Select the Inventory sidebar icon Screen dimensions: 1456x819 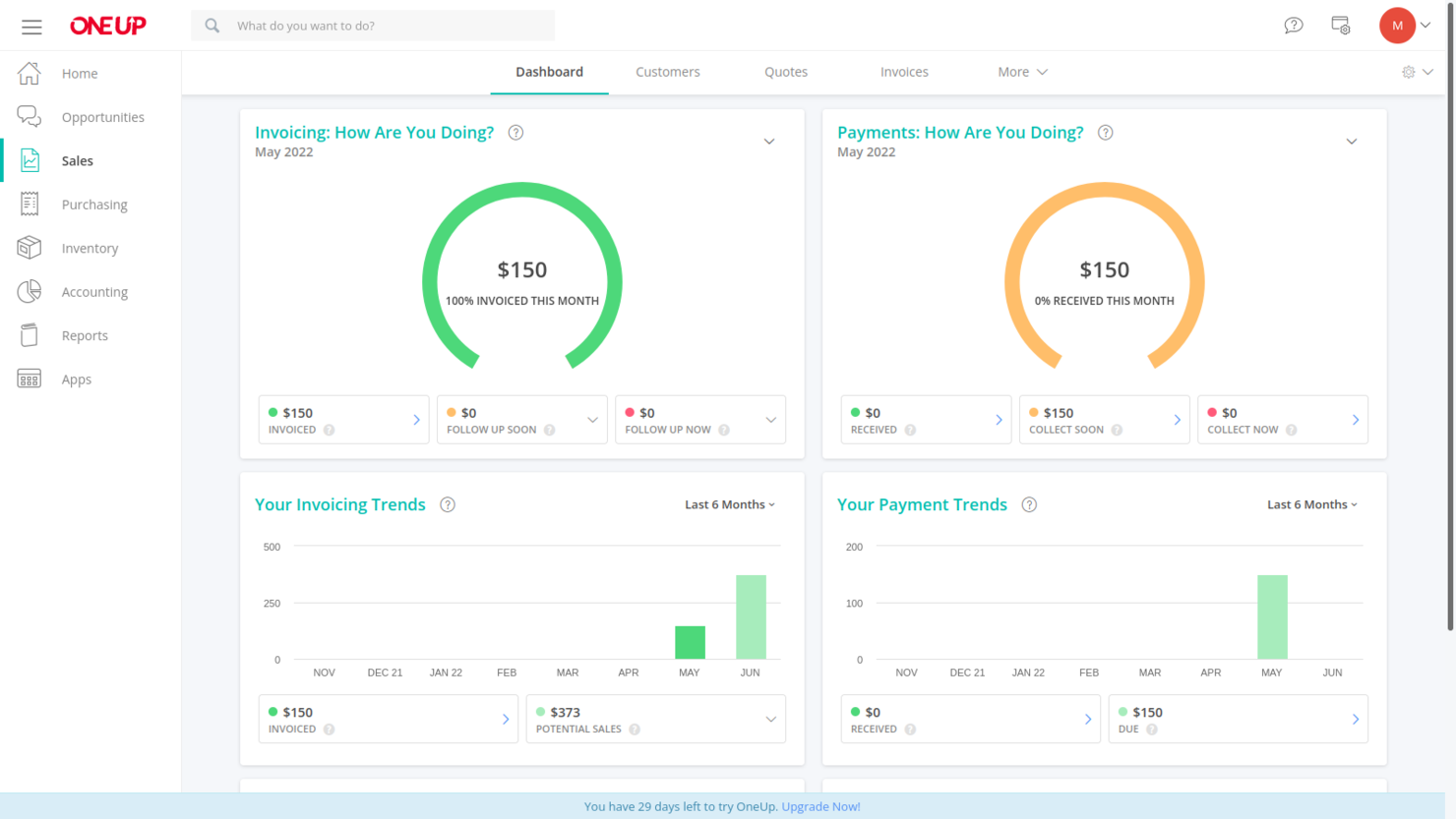pos(30,247)
